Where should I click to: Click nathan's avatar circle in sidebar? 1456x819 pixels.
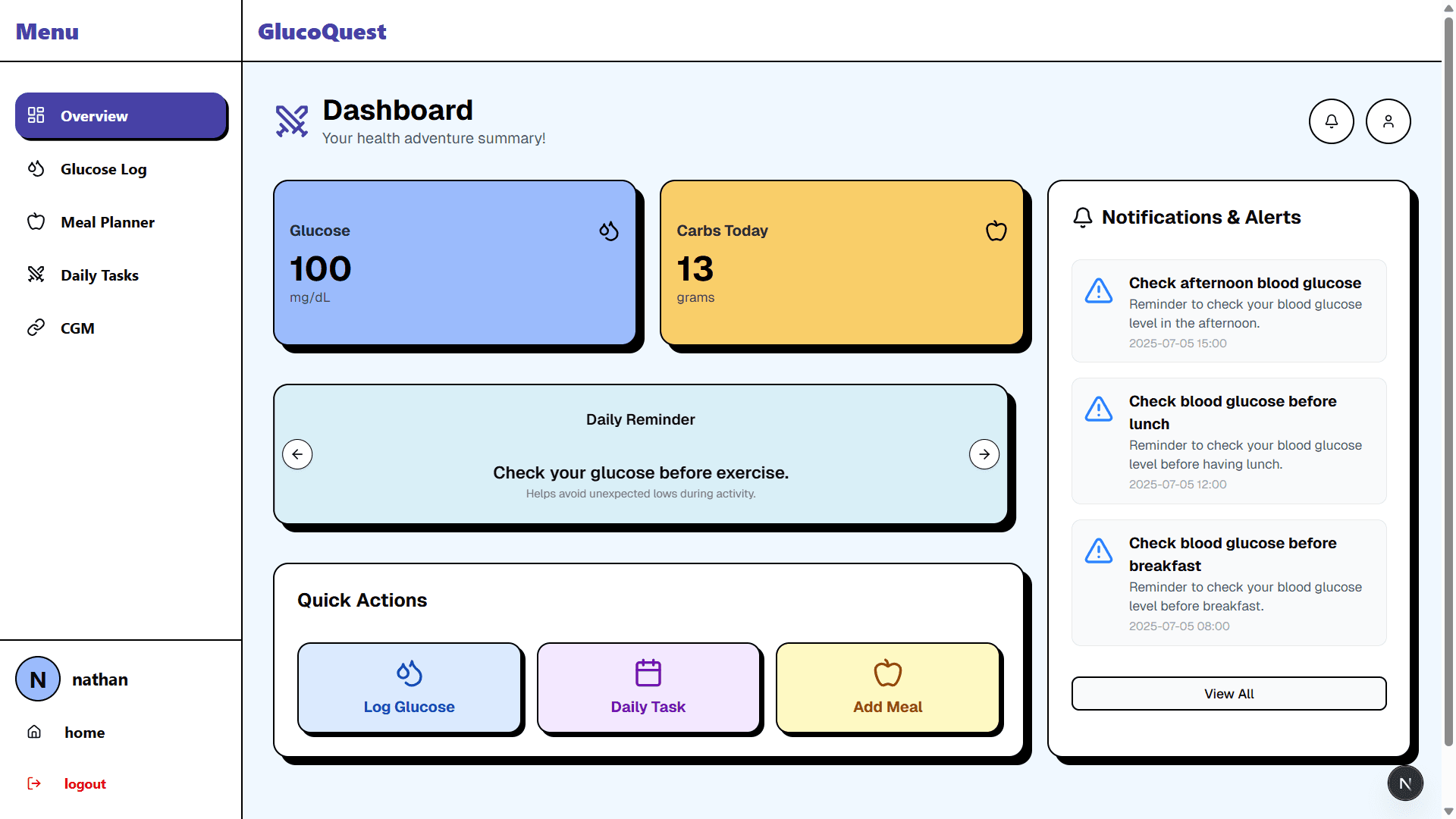(38, 679)
